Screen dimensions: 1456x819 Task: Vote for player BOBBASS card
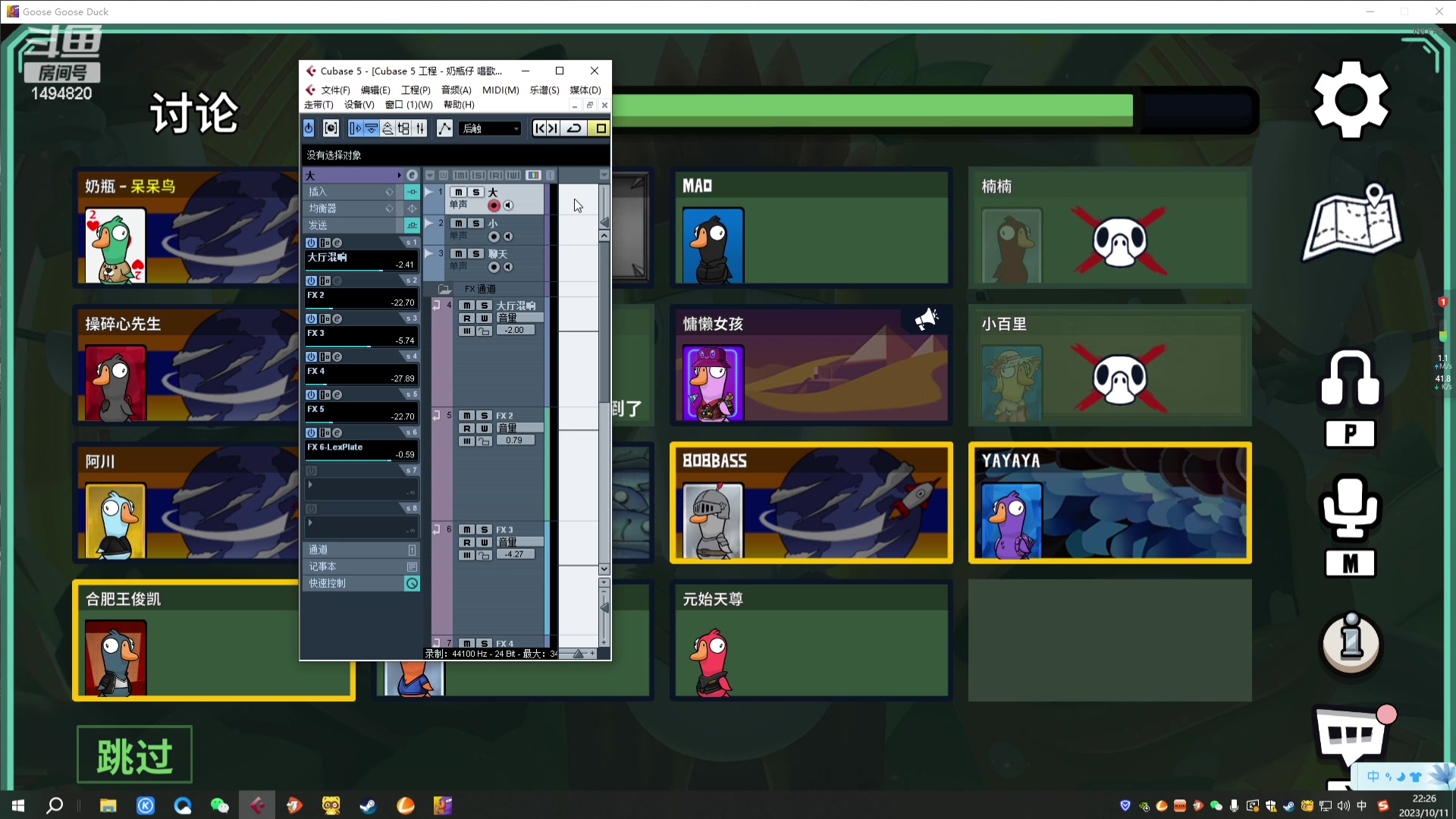[811, 503]
